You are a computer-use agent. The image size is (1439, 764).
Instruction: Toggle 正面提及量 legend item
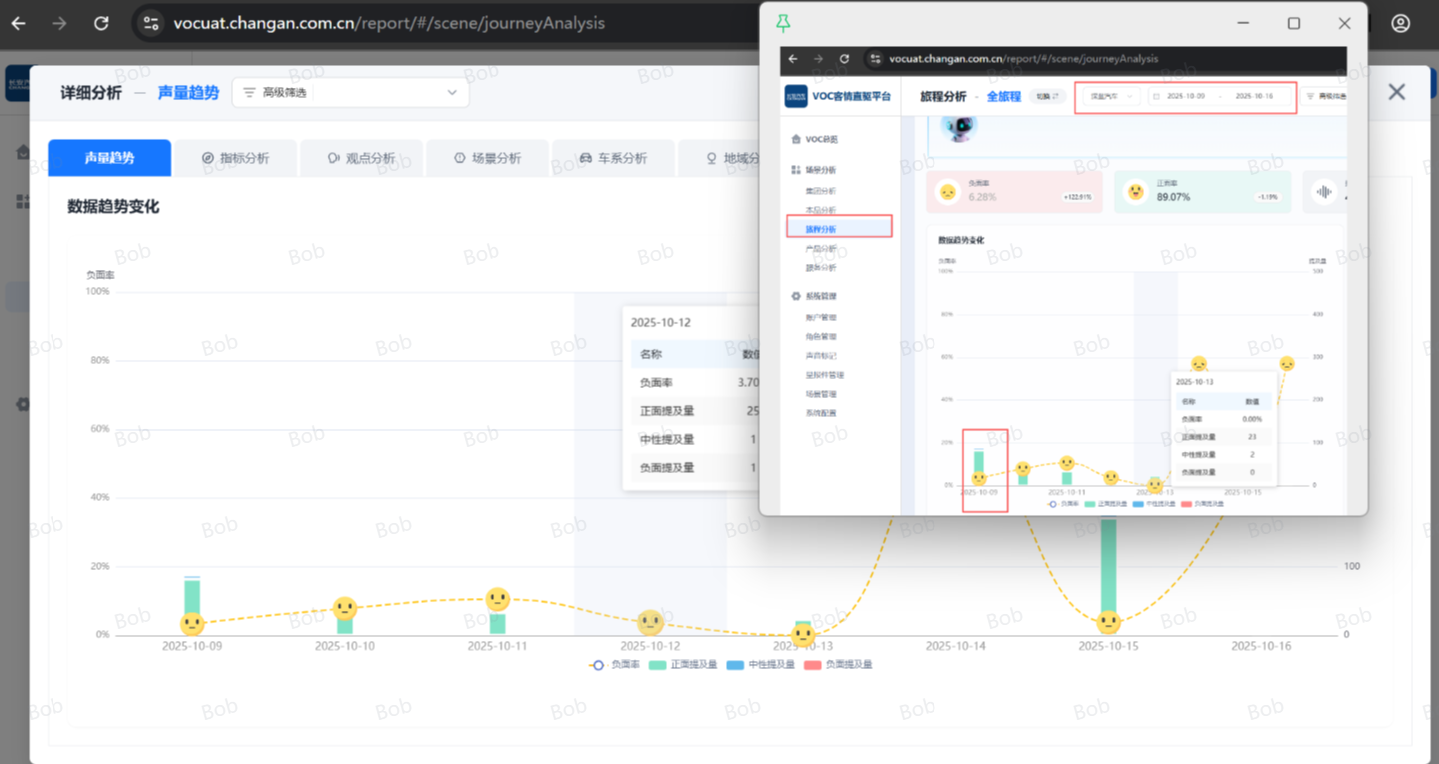coord(683,665)
